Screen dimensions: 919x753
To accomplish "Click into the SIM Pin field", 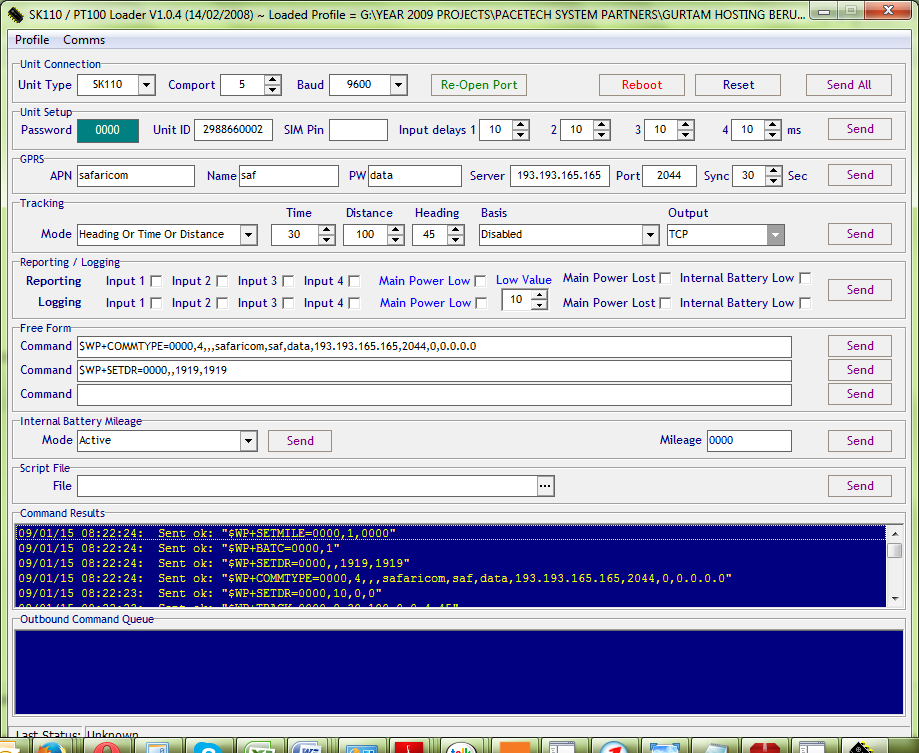I will (x=358, y=130).
